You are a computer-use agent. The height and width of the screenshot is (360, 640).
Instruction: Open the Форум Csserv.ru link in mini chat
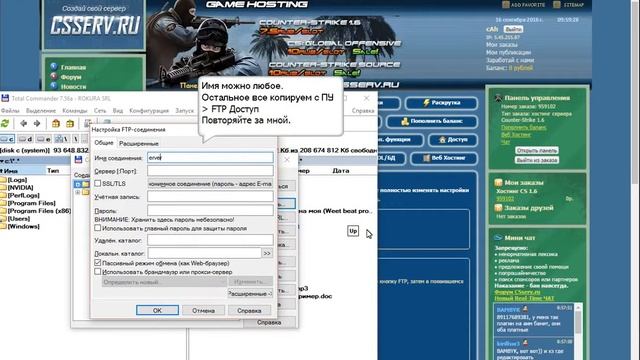click(517, 292)
